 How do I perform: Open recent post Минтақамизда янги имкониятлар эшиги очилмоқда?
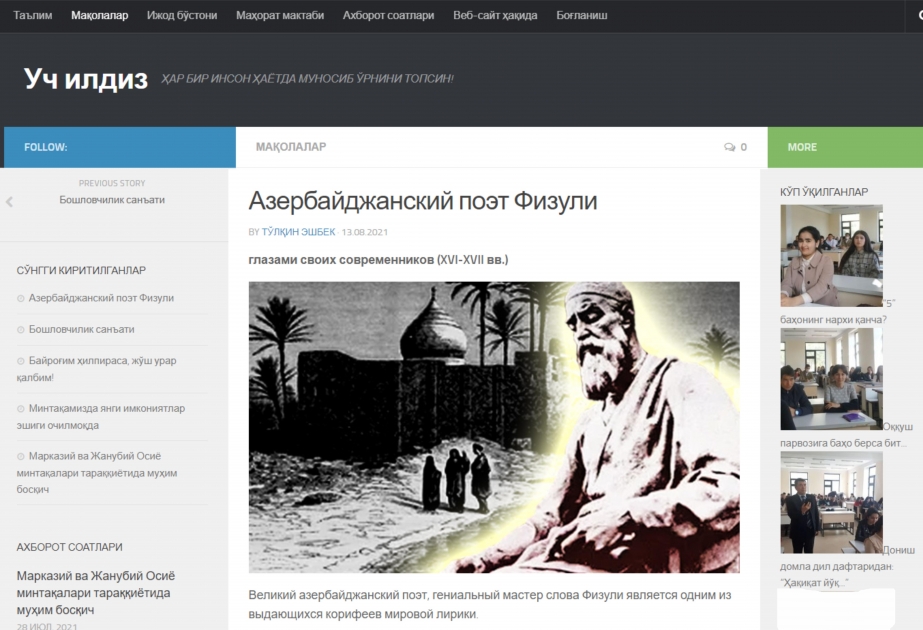click(101, 416)
